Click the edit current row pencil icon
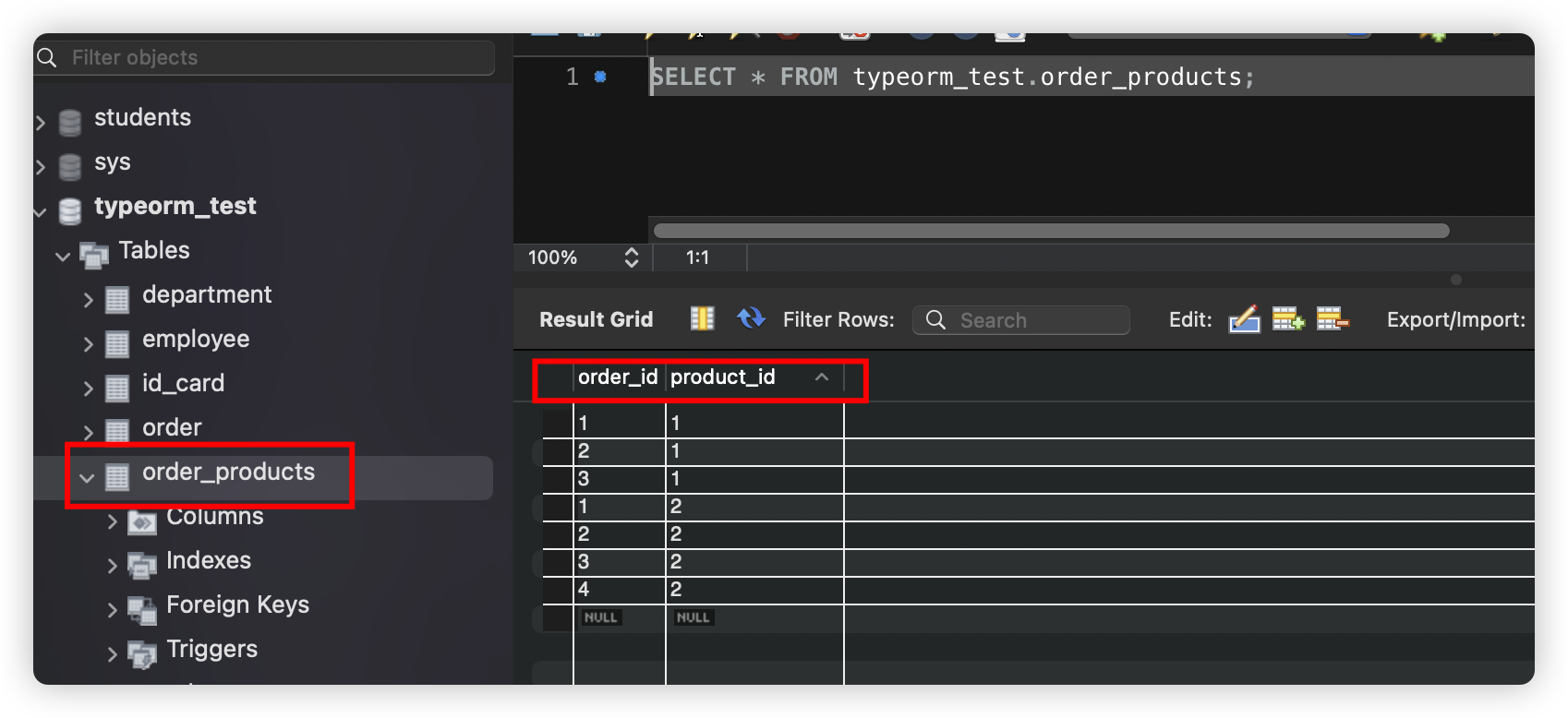The image size is (1568, 718). 1244,319
